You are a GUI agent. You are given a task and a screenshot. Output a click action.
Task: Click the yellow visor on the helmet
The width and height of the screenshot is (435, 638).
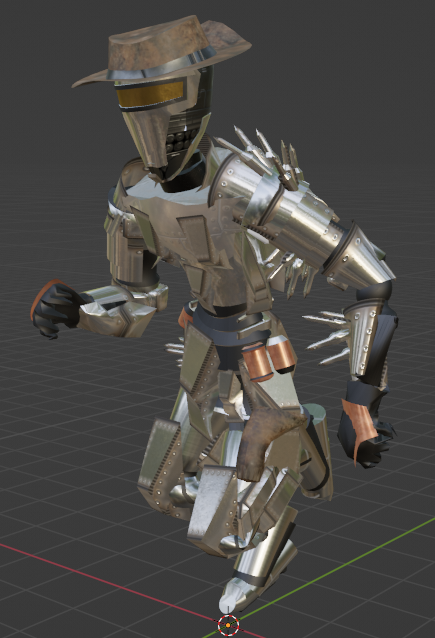coord(150,94)
